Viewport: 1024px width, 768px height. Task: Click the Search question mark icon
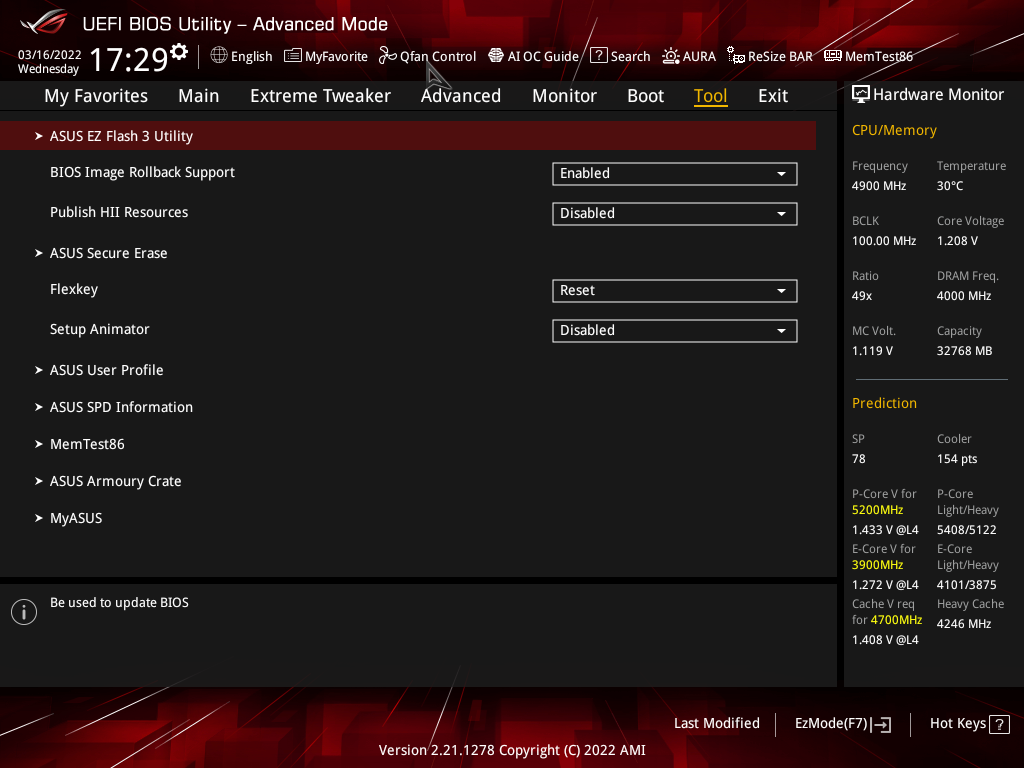click(x=598, y=56)
